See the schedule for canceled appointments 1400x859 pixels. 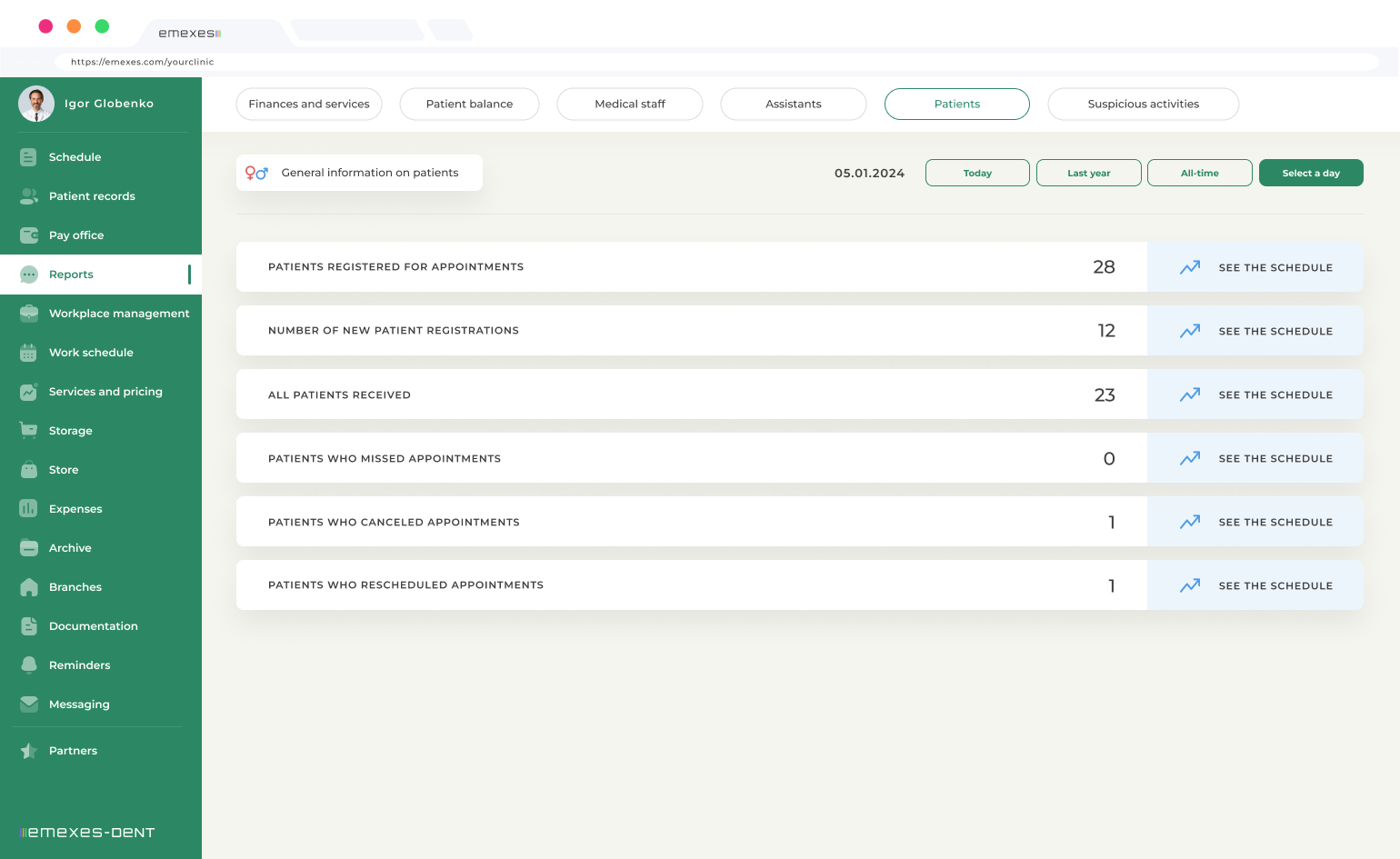click(x=1255, y=522)
